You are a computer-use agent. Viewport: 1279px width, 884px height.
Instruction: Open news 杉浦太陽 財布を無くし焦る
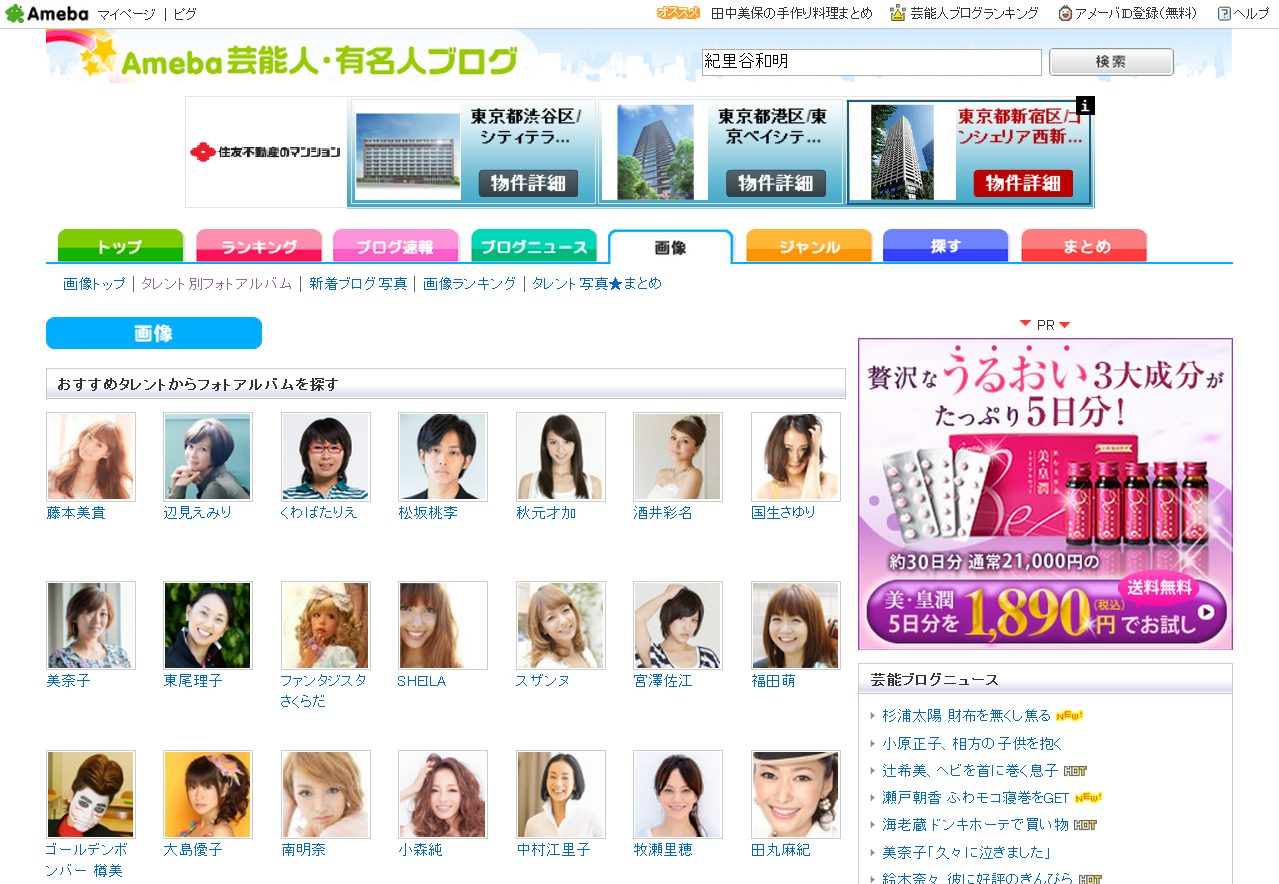967,716
